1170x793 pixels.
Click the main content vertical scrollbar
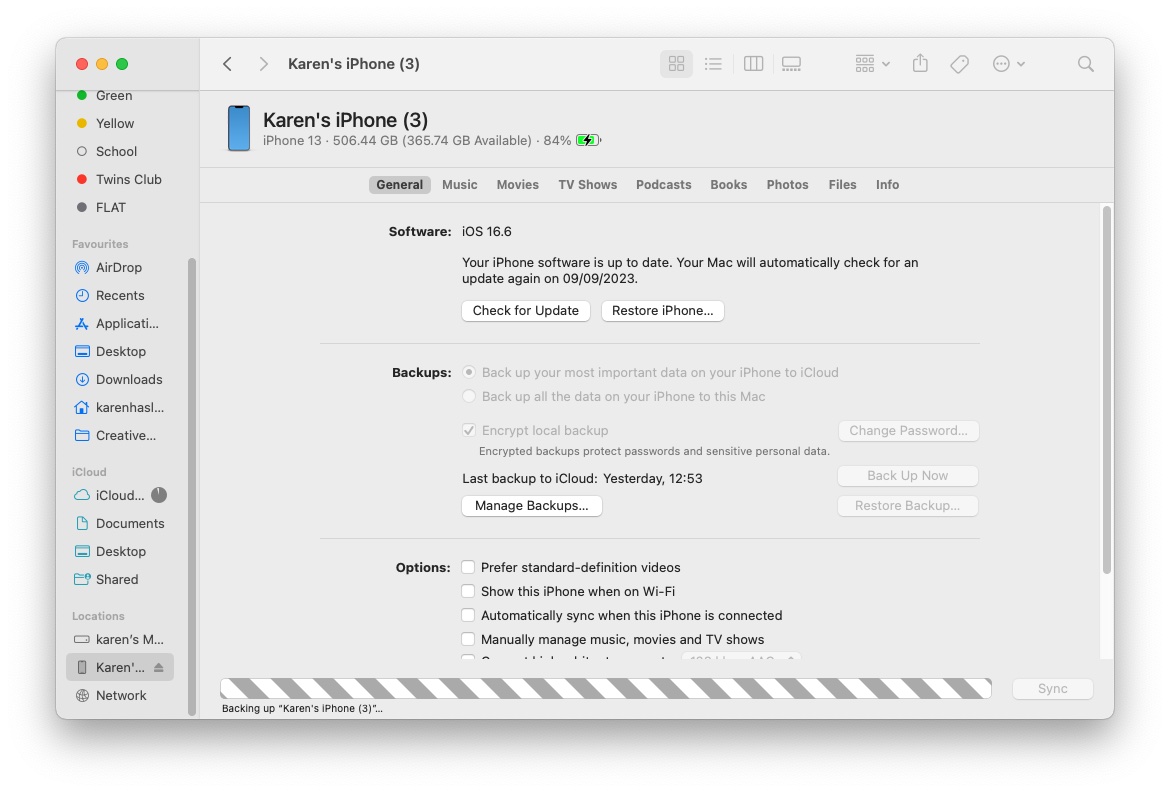point(1107,389)
